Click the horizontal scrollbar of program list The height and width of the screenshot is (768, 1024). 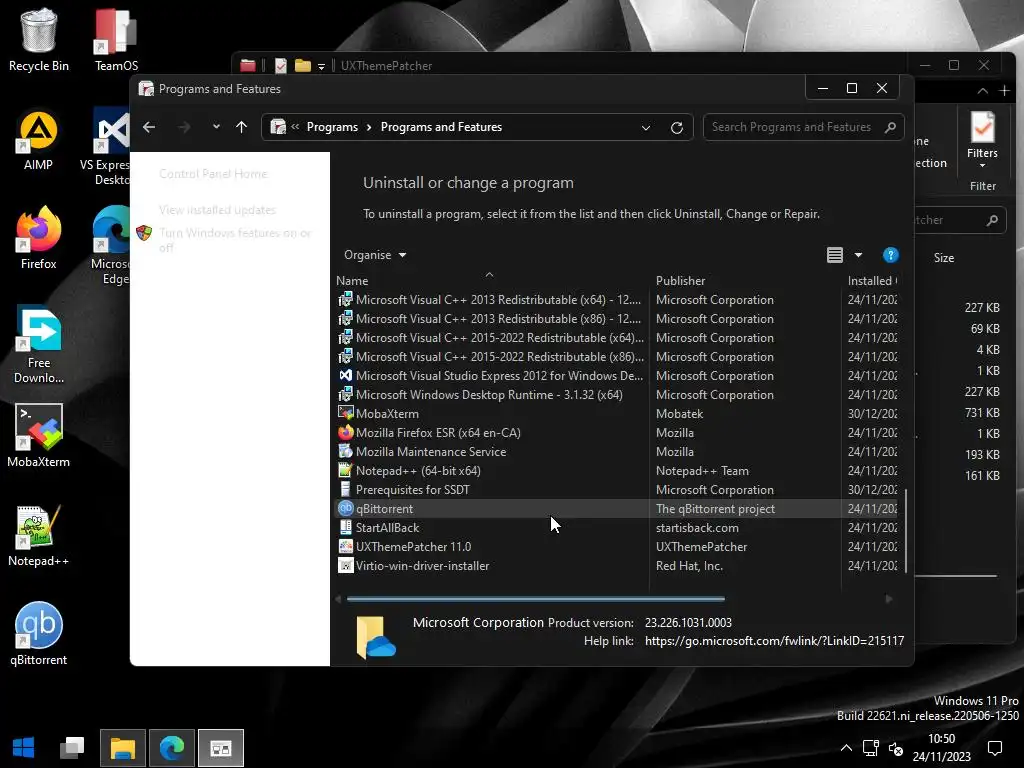point(536,598)
